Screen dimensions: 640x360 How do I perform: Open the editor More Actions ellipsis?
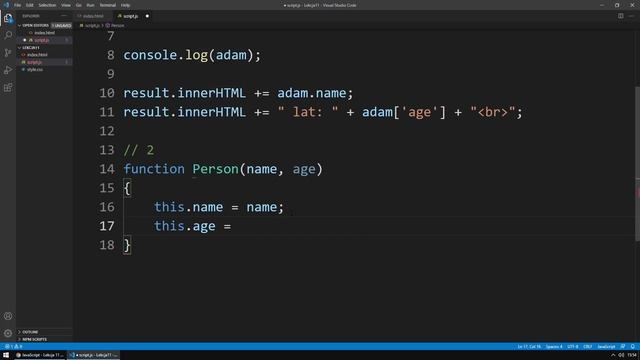coord(631,16)
